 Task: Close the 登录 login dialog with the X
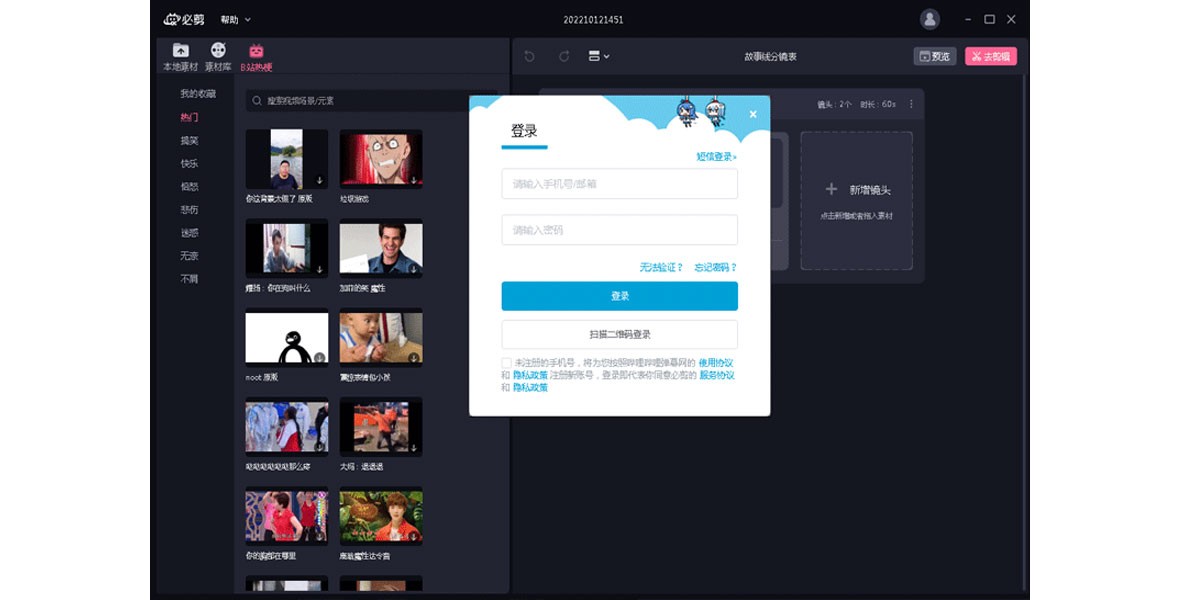point(753,114)
